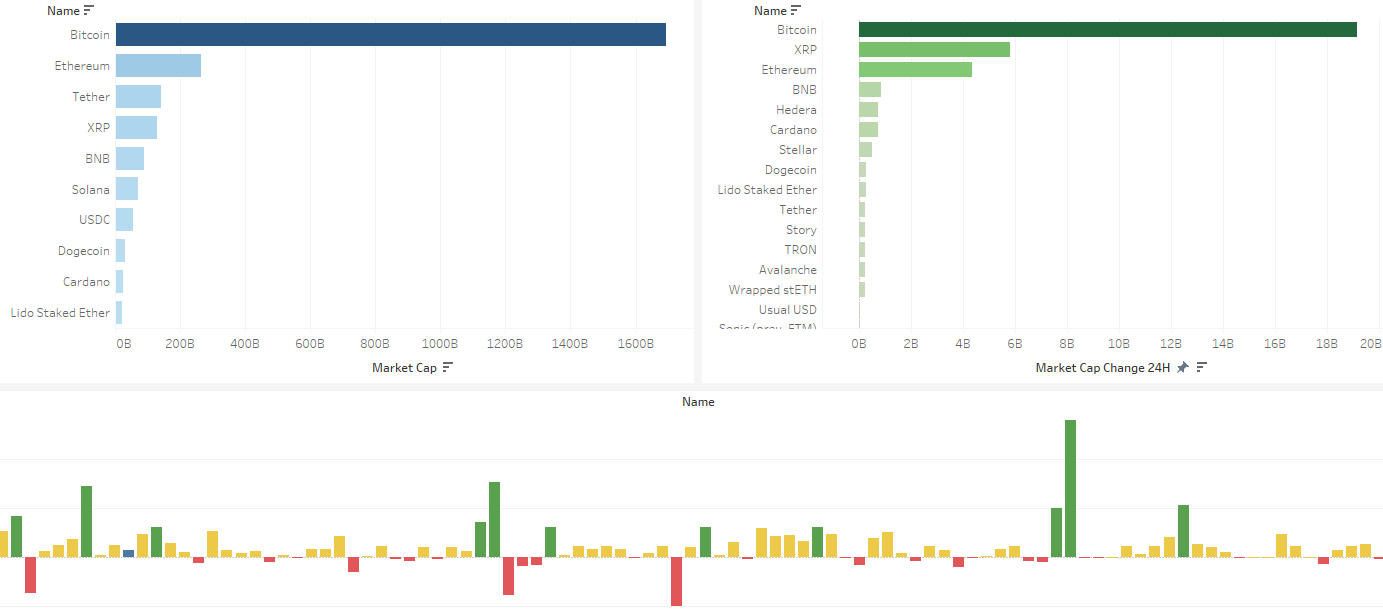Click the Cardano bar in the left chart

point(120,281)
